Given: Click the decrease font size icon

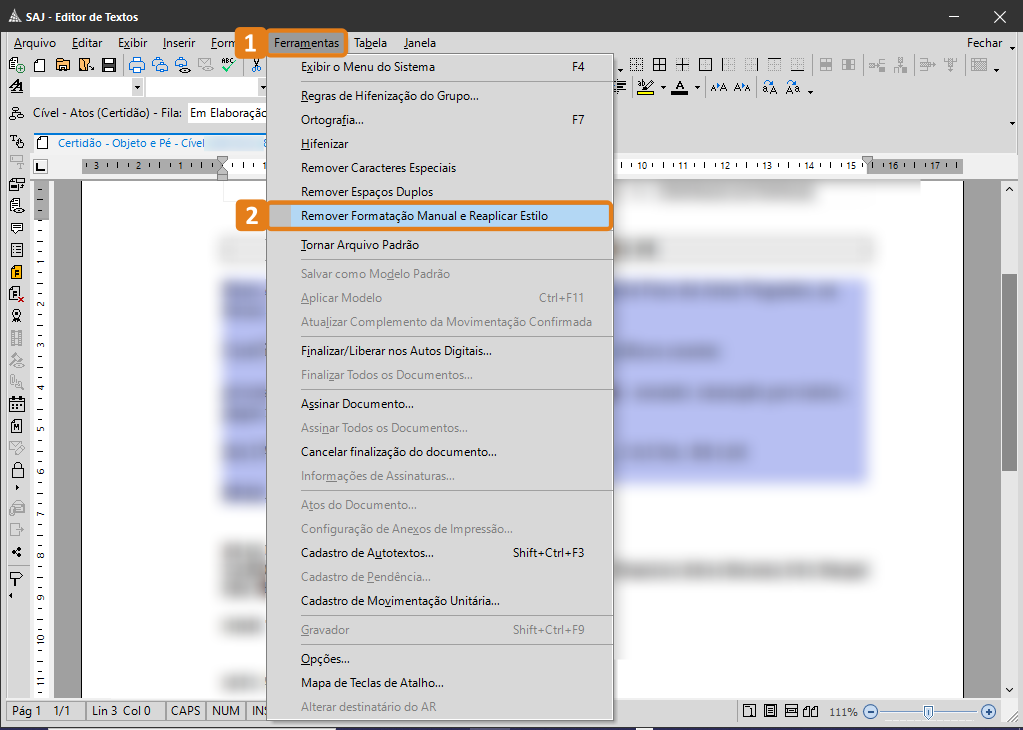Looking at the screenshot, I should point(742,87).
